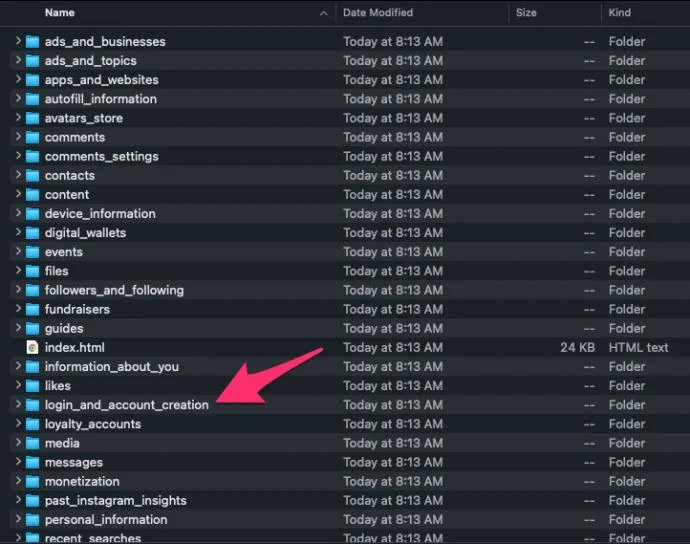Image resolution: width=690 pixels, height=544 pixels.
Task: Click the content folder icon
Action: tap(33, 195)
